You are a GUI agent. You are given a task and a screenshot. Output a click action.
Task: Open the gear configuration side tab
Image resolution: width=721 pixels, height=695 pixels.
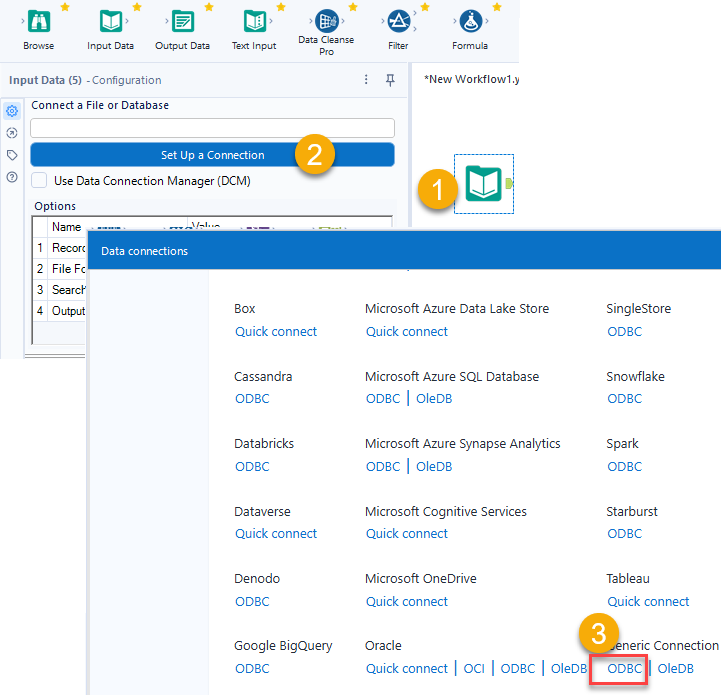click(x=12, y=111)
